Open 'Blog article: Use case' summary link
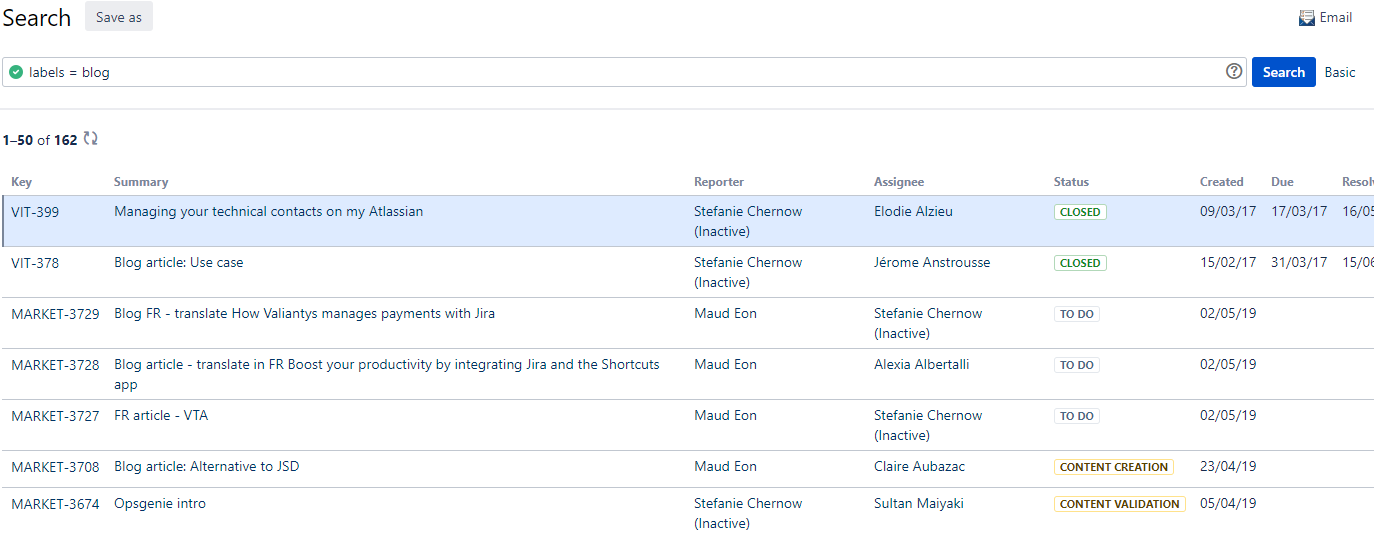1374x533 pixels. 179,263
